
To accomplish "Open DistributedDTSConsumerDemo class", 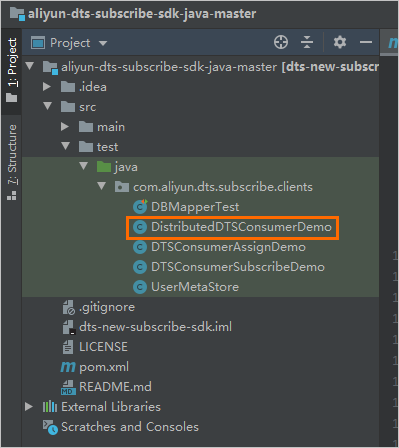I will tap(241, 227).
